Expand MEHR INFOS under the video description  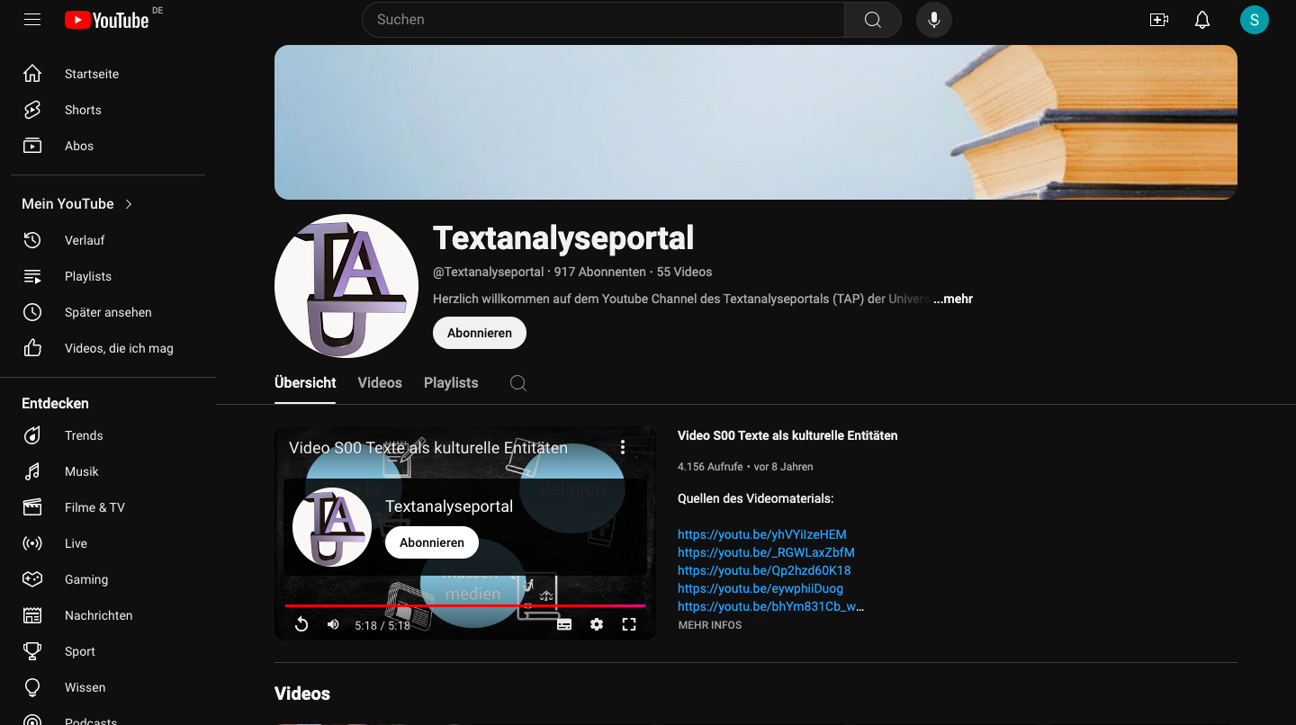coord(709,624)
